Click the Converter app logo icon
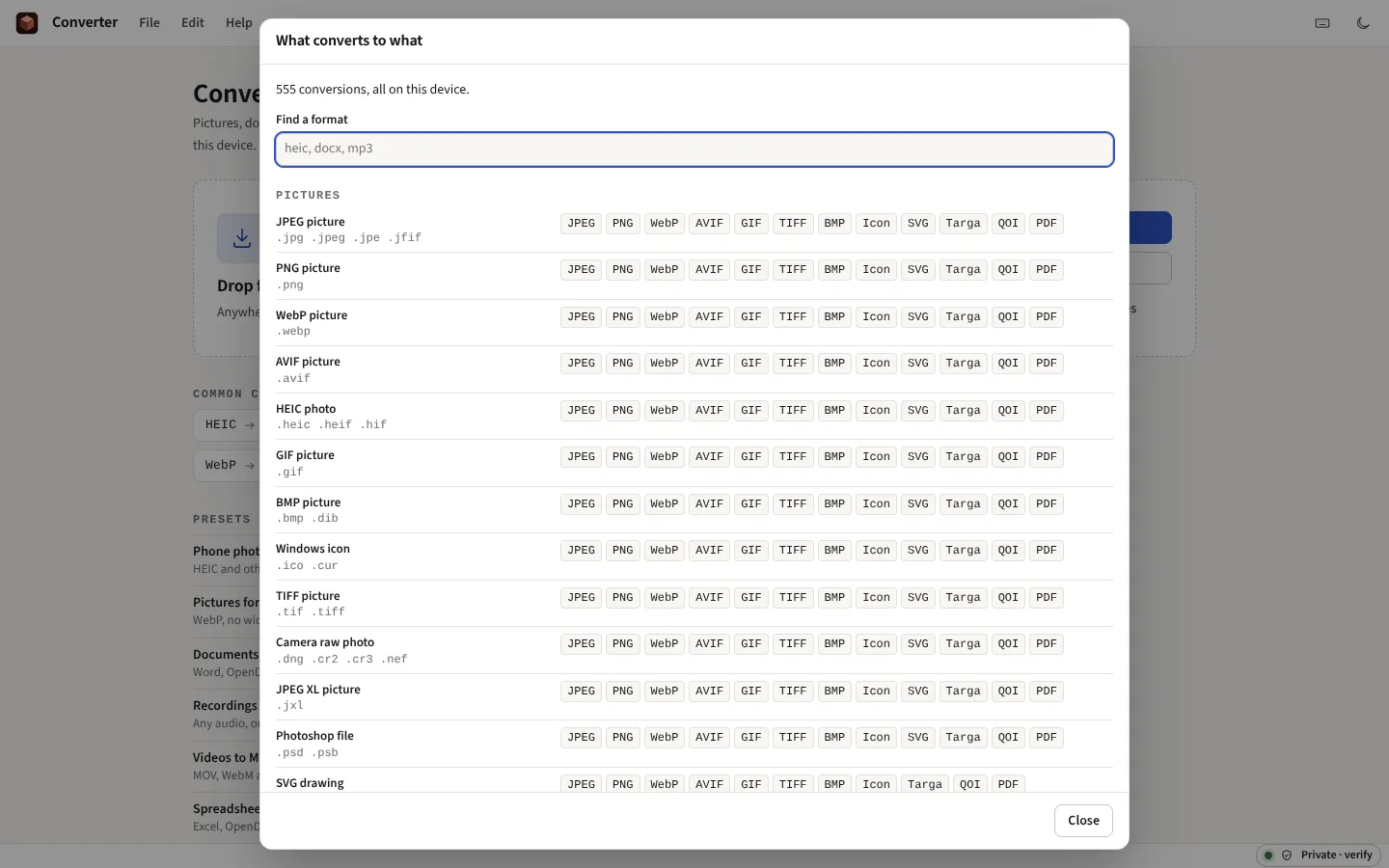The width and height of the screenshot is (1389, 868). coord(27,22)
